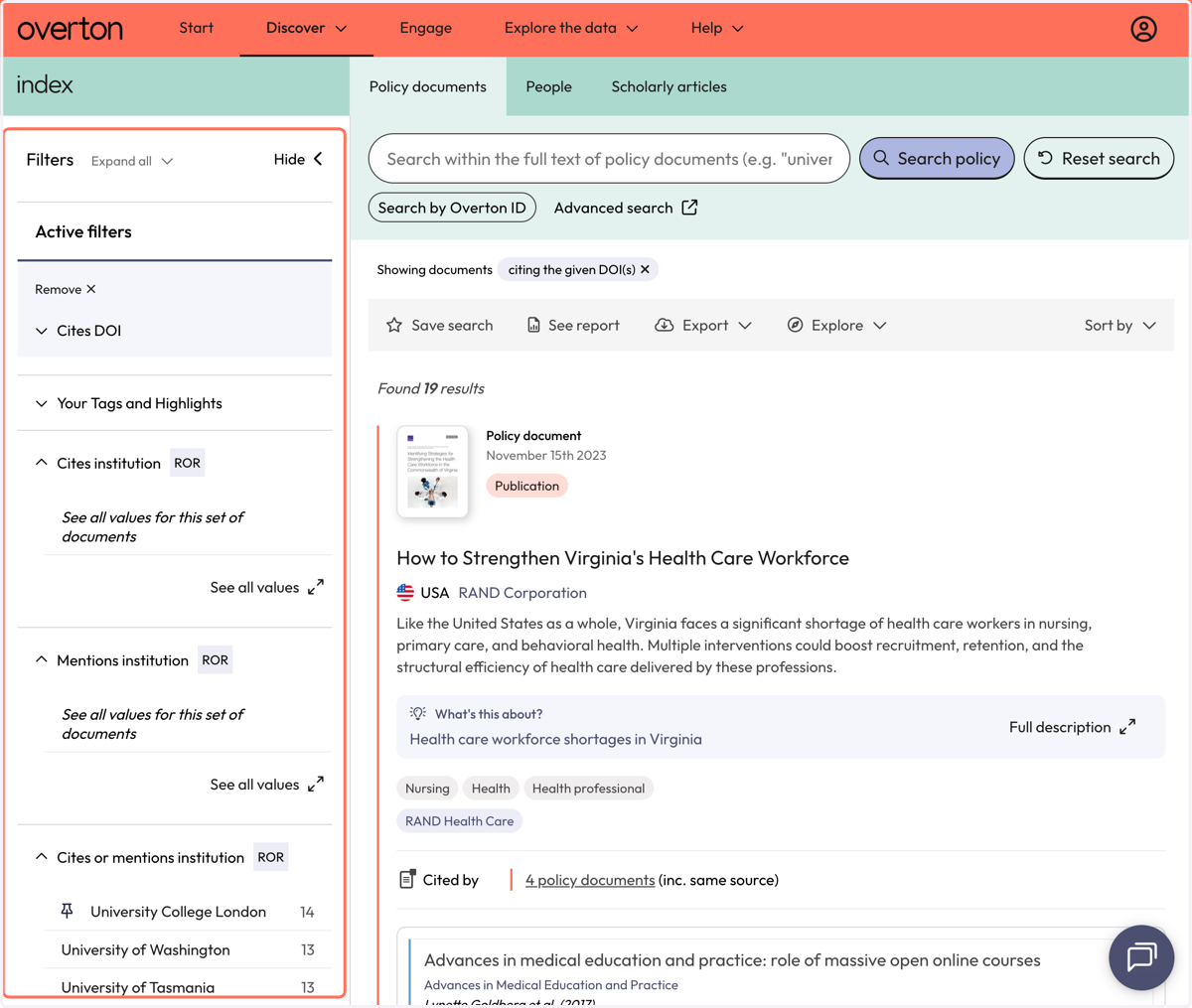
Task: Click See report
Action: point(572,325)
